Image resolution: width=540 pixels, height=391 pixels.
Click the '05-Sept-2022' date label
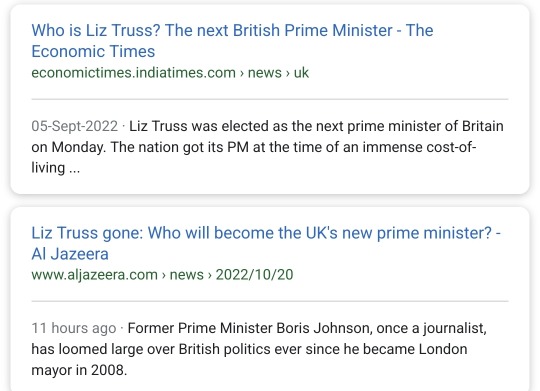tap(75, 126)
